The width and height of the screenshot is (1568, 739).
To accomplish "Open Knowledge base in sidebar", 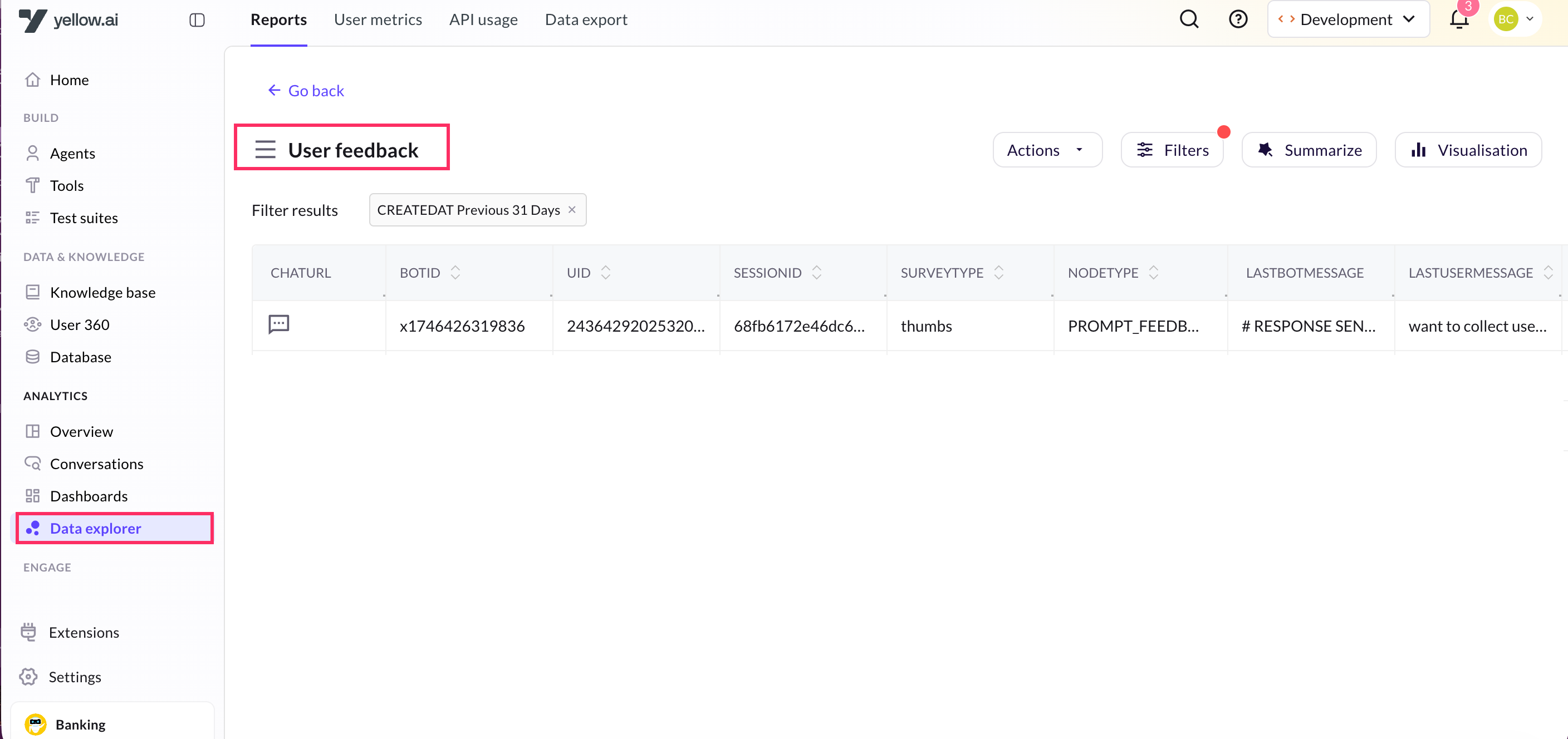I will pos(102,293).
